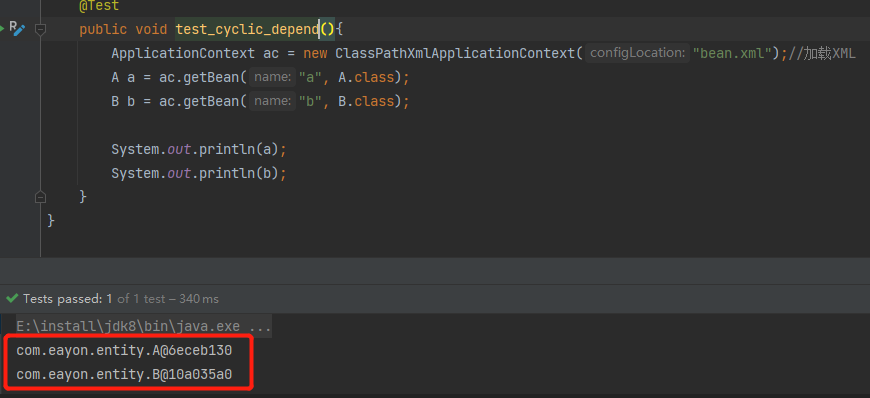Click B.class argument in getBean
The width and height of the screenshot is (870, 398).
[366, 101]
